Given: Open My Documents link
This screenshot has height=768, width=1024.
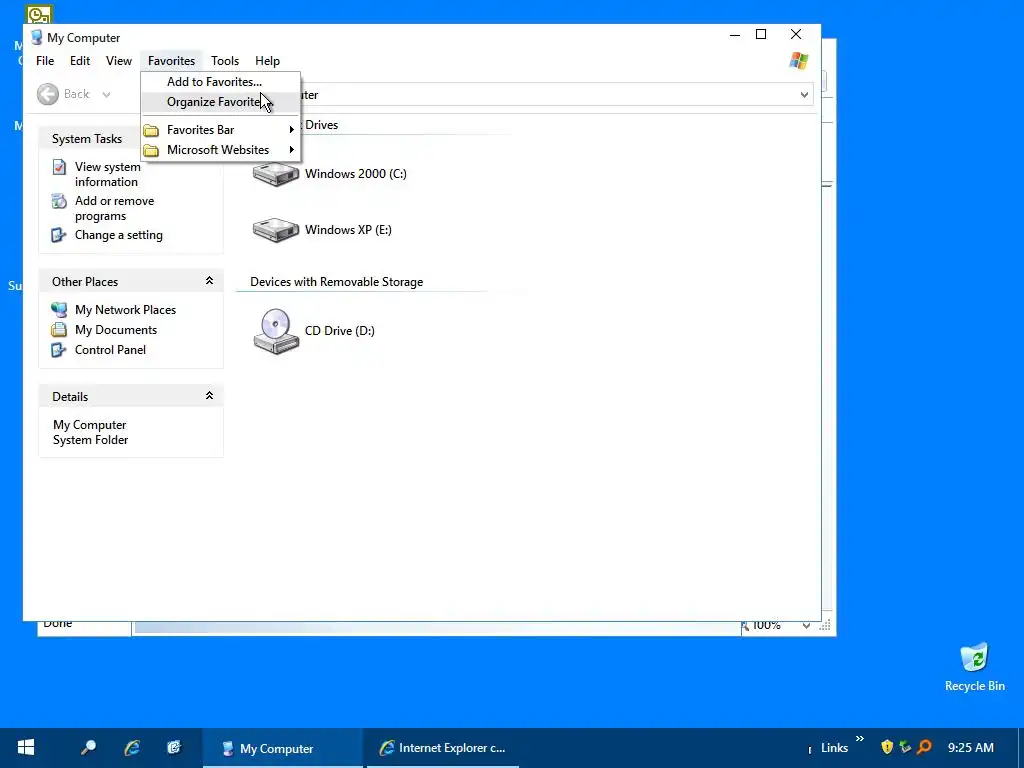Looking at the screenshot, I should click(116, 330).
